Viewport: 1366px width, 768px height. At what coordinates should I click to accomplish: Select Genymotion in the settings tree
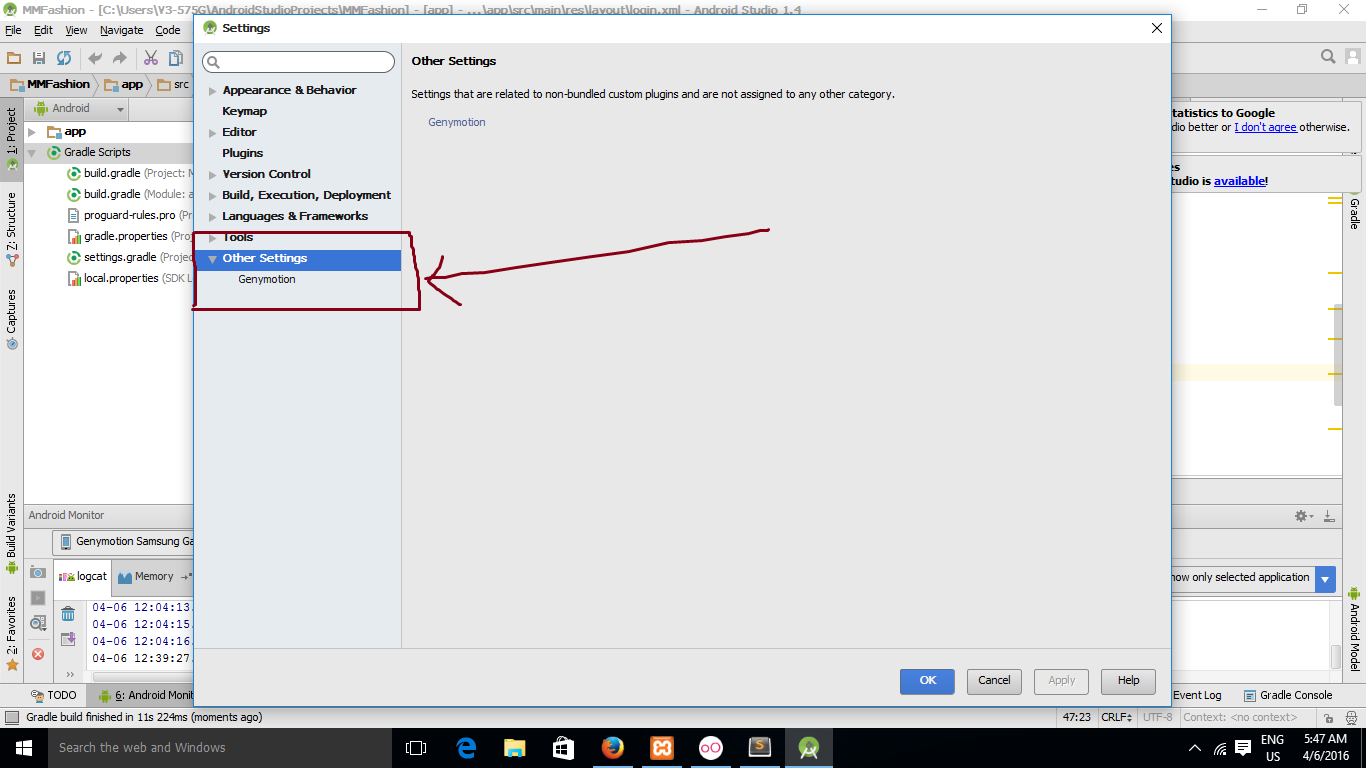267,280
